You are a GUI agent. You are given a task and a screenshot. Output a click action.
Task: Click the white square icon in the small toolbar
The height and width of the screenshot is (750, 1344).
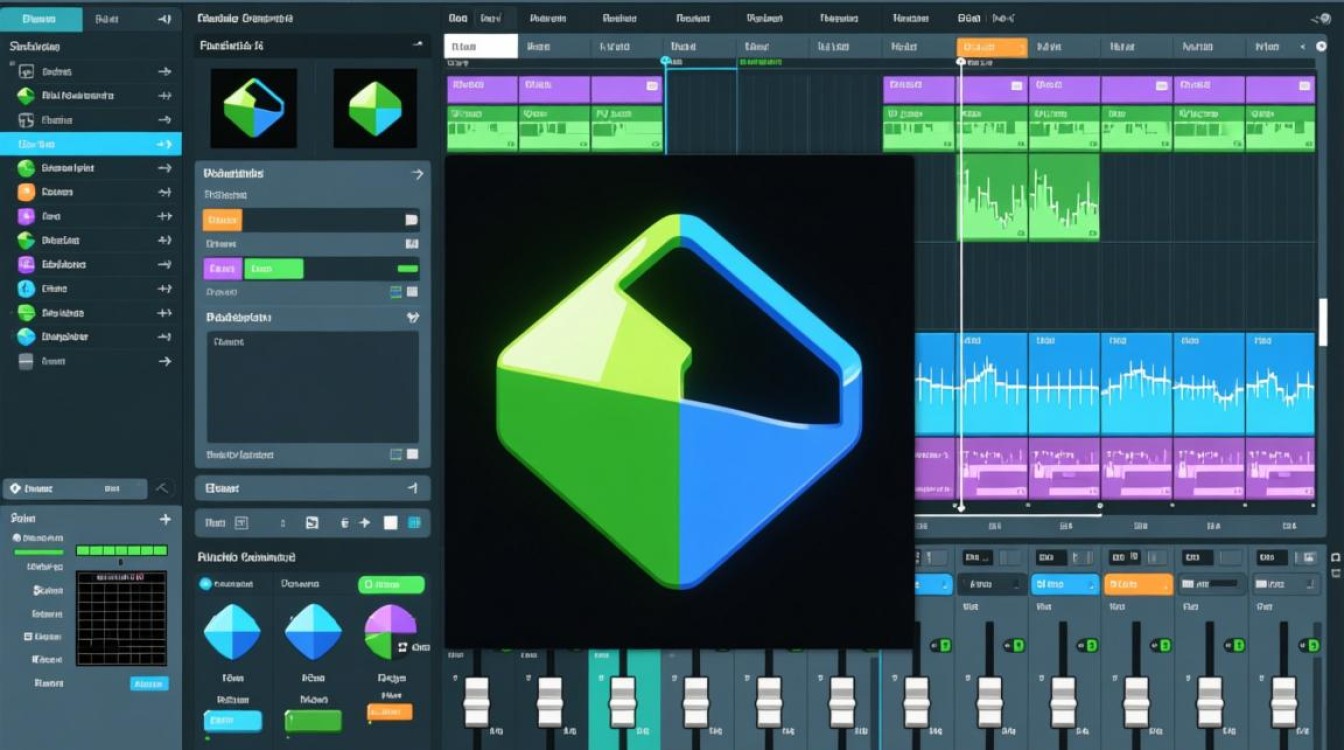tap(390, 522)
